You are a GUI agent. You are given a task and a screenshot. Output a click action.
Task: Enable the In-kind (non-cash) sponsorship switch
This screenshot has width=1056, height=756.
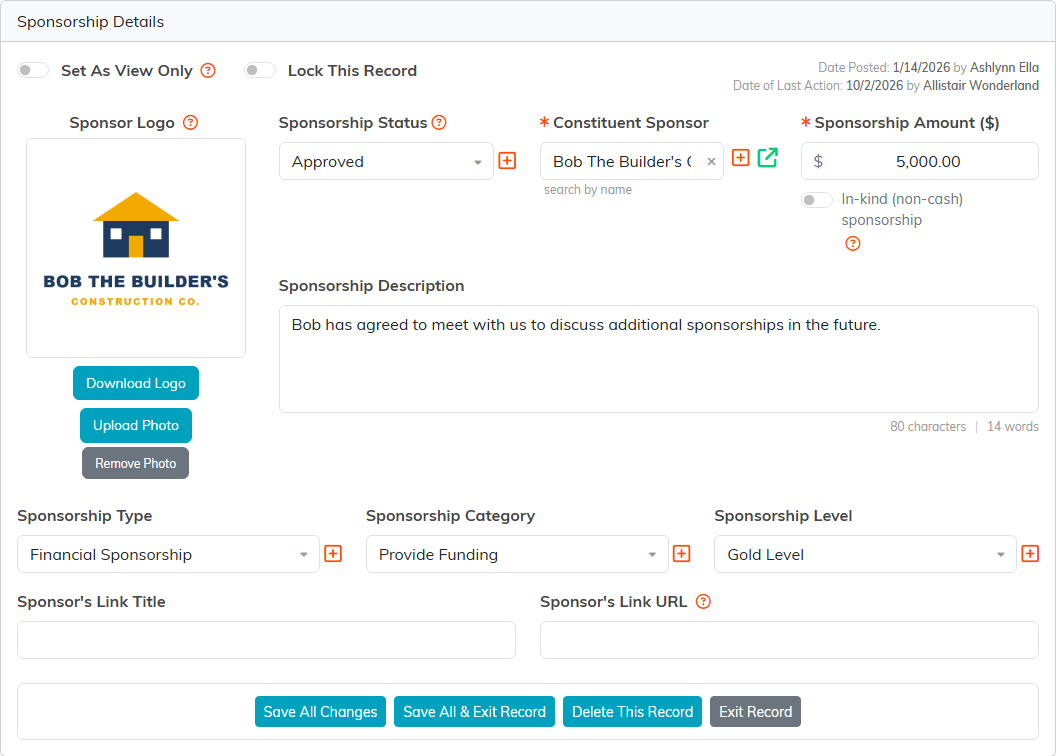coord(817,200)
